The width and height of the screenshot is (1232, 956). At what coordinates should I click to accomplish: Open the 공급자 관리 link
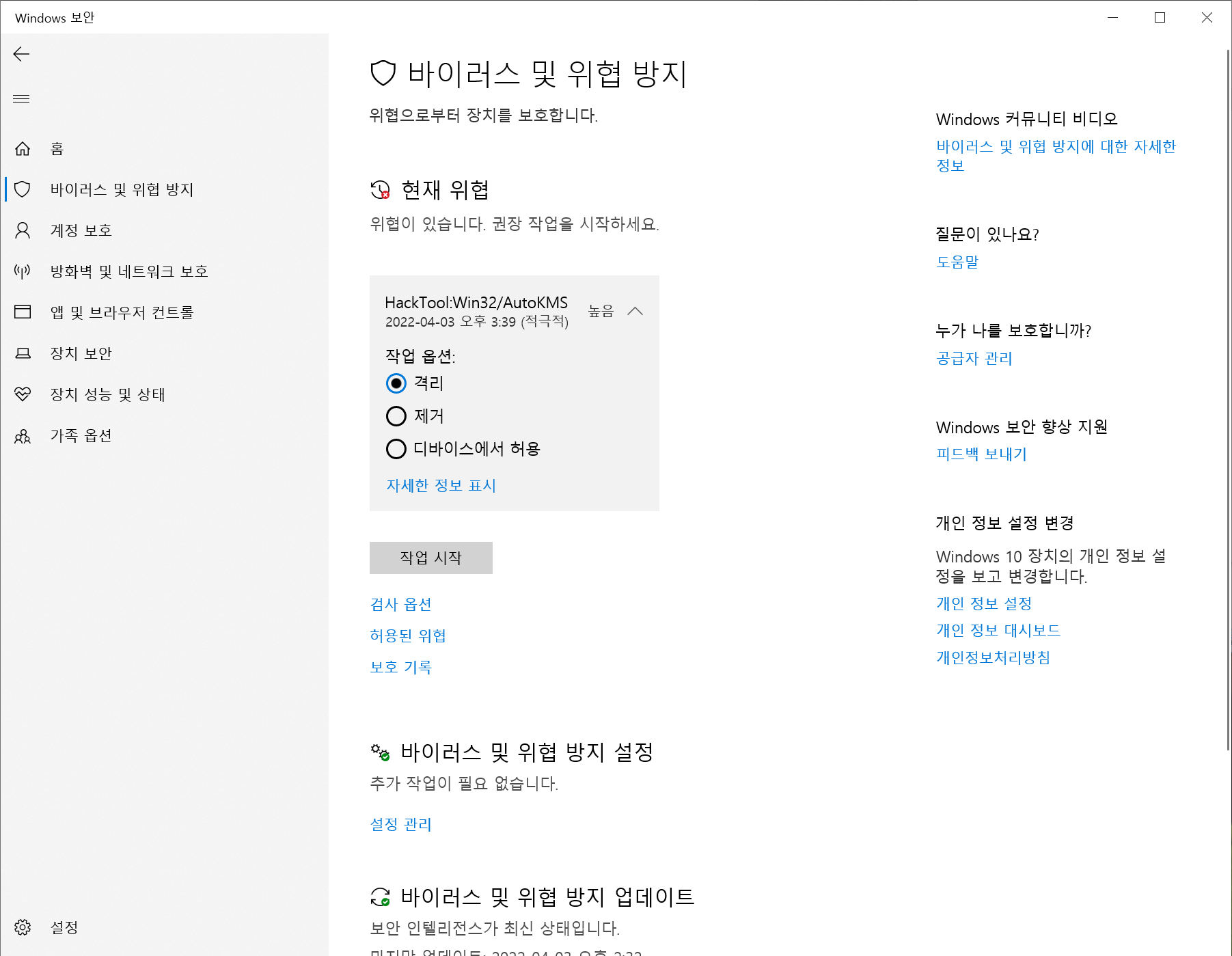coord(974,358)
